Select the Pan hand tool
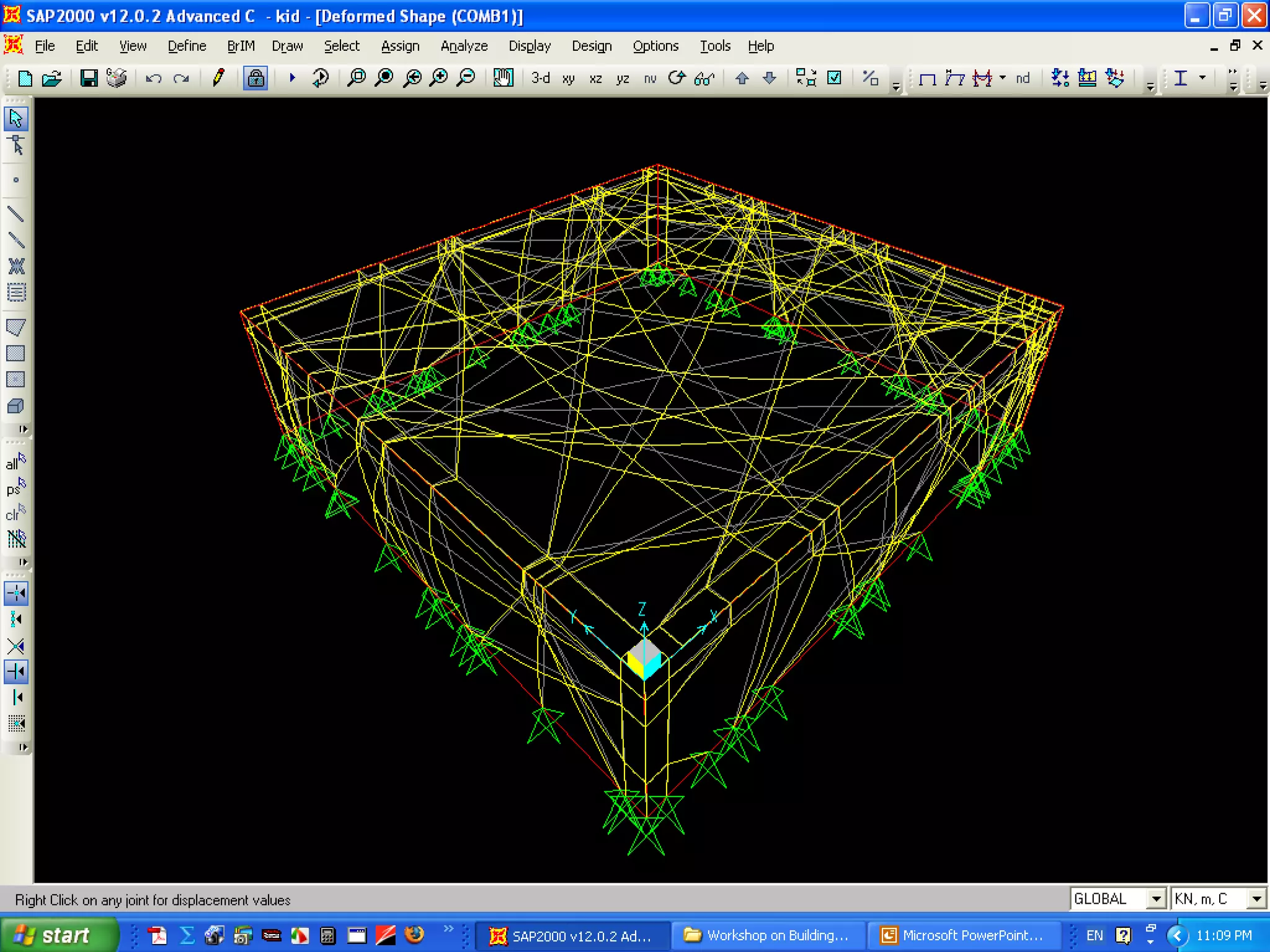1270x952 pixels. pyautogui.click(x=503, y=78)
